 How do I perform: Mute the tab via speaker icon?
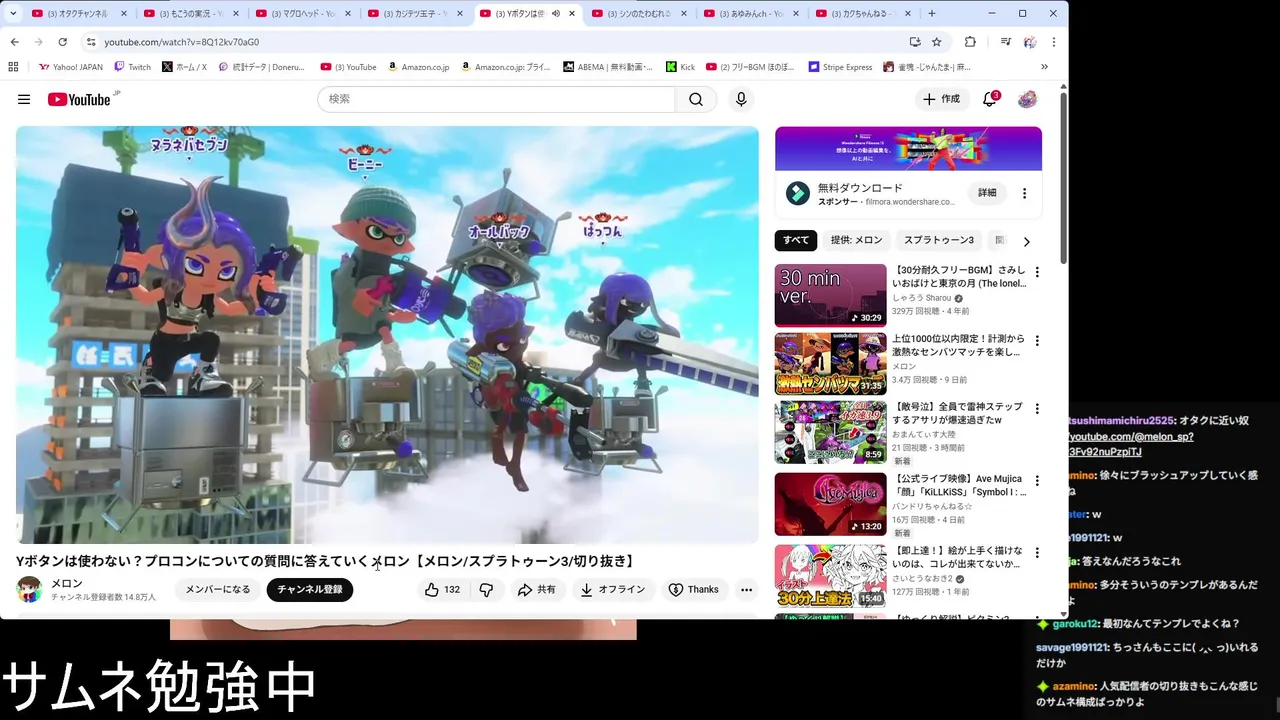[556, 14]
